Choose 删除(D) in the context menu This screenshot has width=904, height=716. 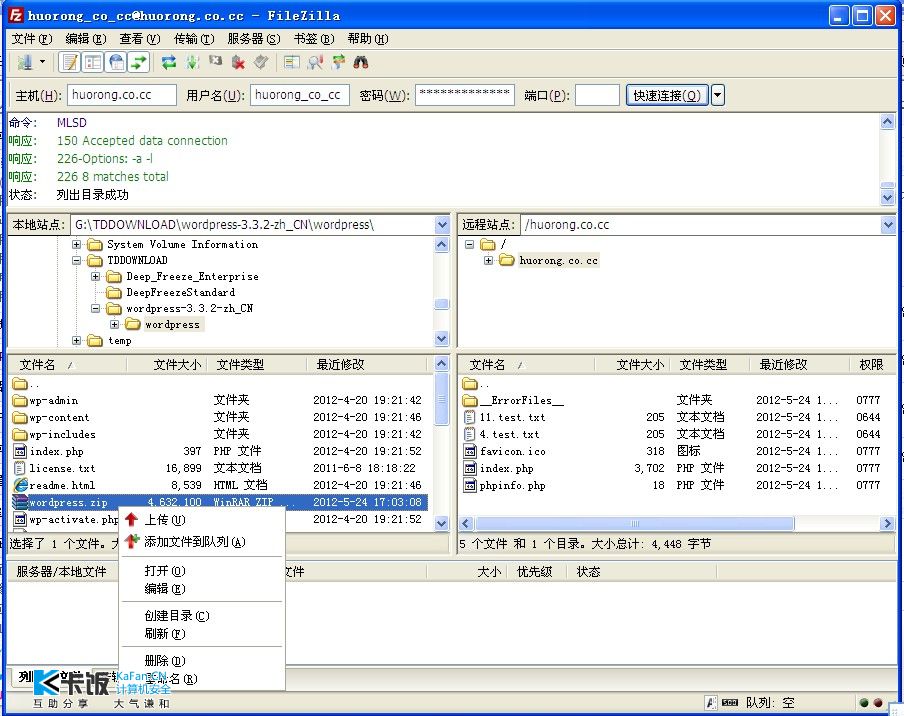202,661
